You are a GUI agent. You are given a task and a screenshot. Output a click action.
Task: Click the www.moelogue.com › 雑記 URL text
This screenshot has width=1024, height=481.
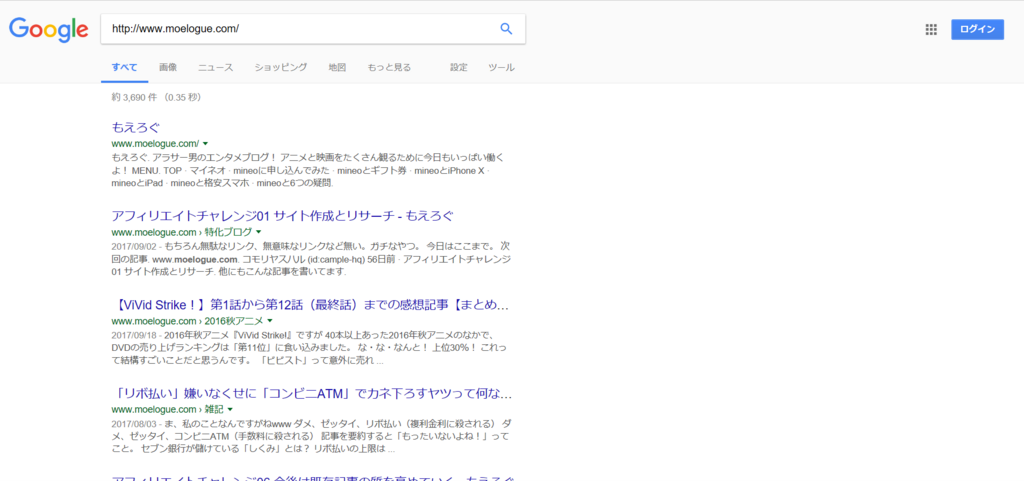[168, 410]
